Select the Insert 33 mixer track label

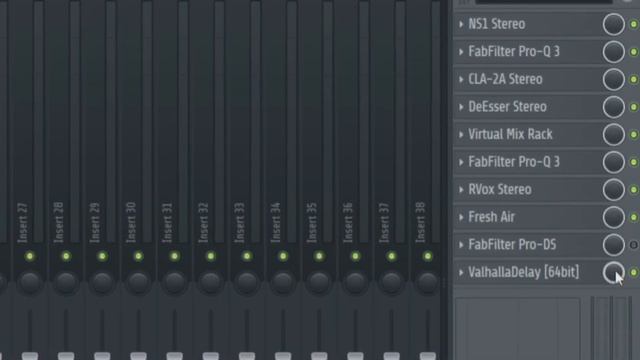pyautogui.click(x=239, y=222)
